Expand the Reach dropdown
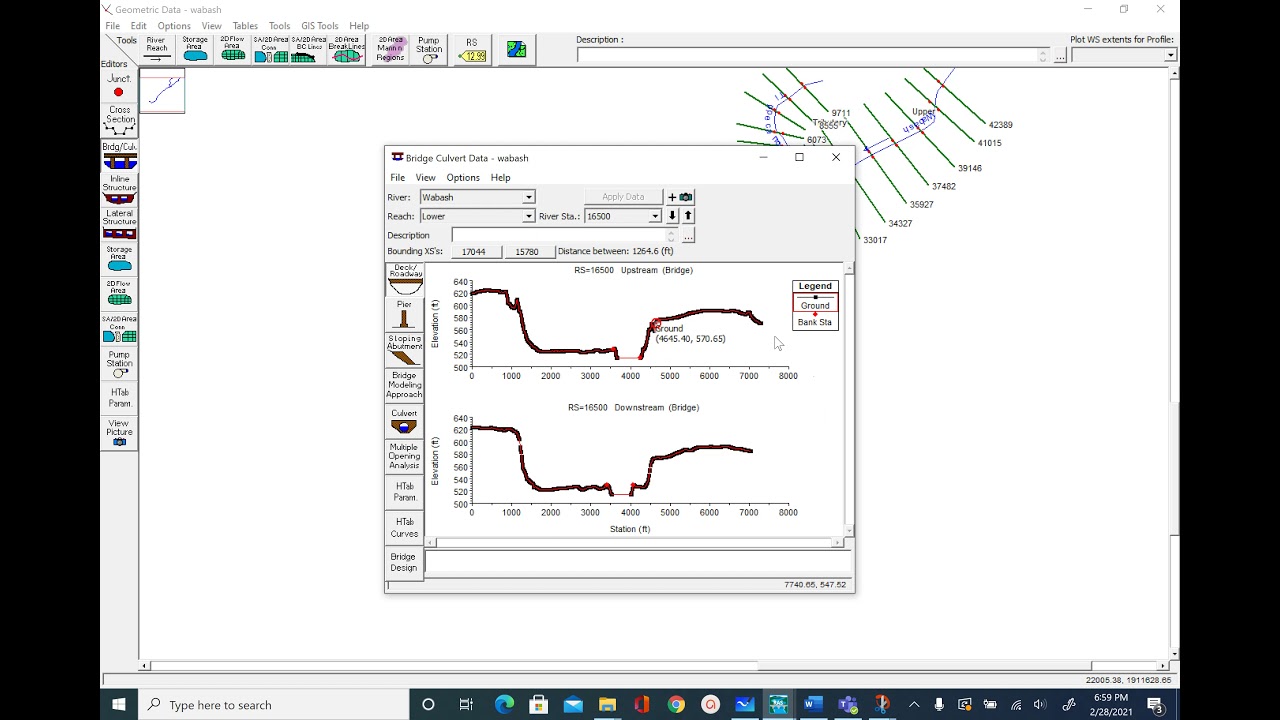1280x720 pixels. coord(528,217)
